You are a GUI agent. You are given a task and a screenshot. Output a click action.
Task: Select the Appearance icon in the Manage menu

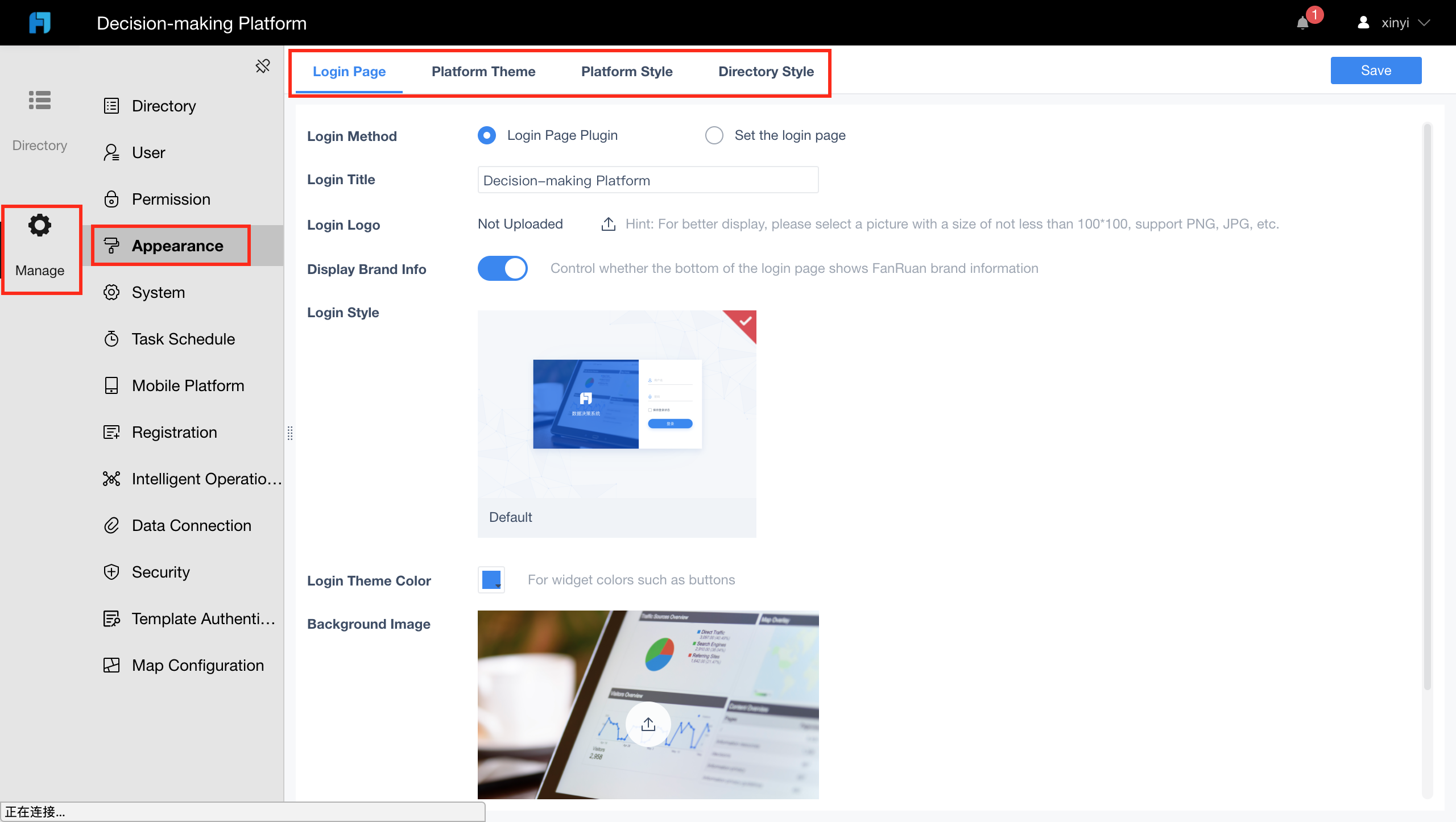(111, 246)
